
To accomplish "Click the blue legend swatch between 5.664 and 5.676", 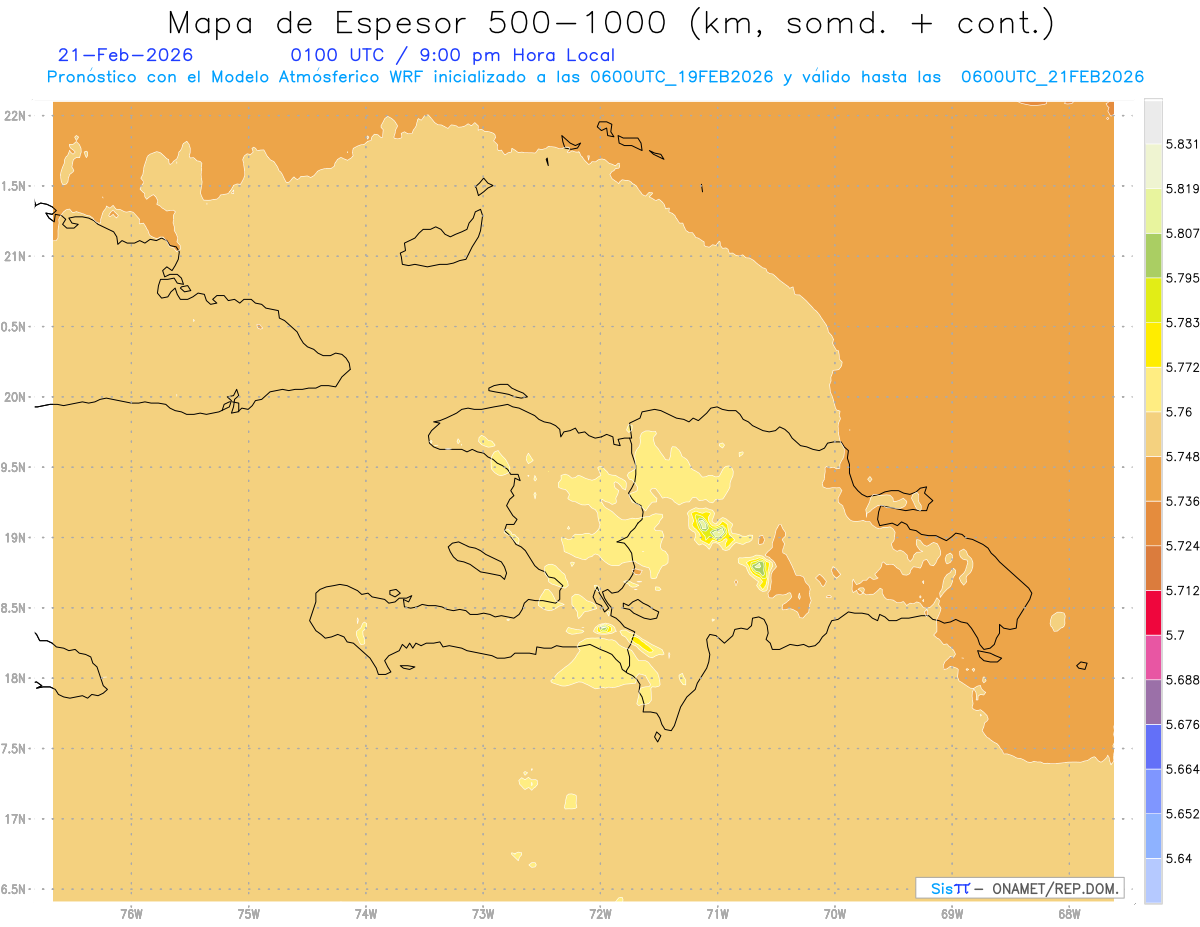I will [1153, 746].
